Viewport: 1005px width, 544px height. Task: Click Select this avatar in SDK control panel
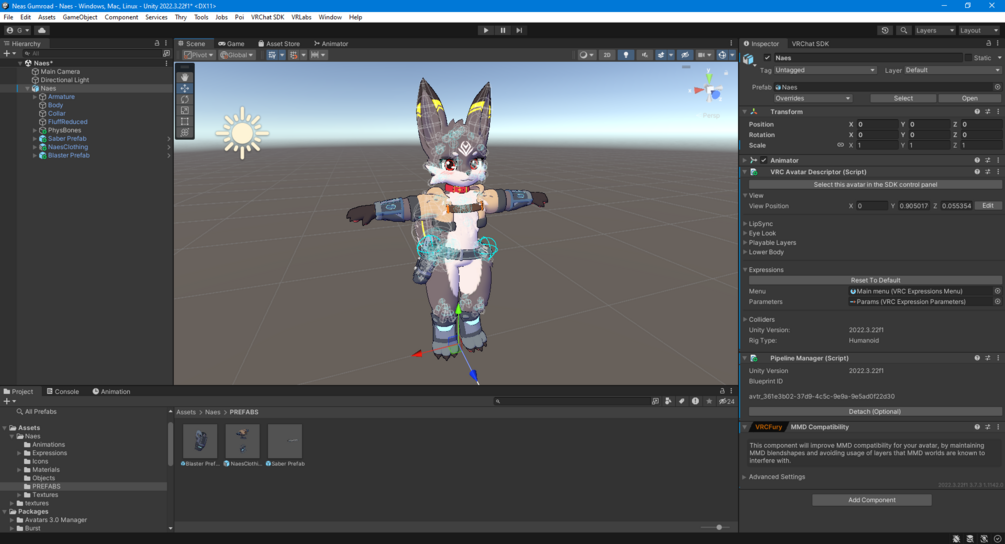click(875, 185)
